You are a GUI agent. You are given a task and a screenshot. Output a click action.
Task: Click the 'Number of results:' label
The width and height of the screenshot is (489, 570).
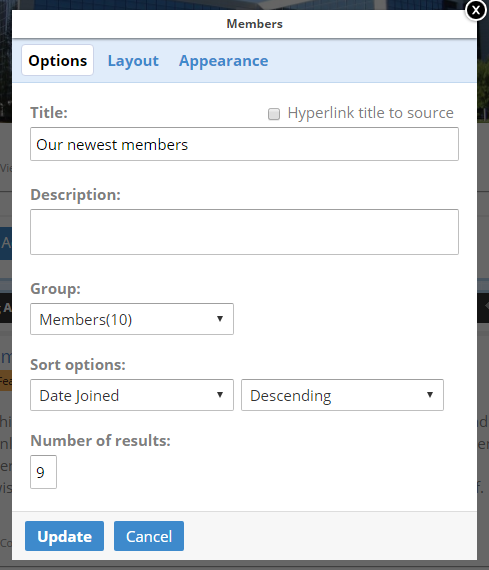(100, 441)
